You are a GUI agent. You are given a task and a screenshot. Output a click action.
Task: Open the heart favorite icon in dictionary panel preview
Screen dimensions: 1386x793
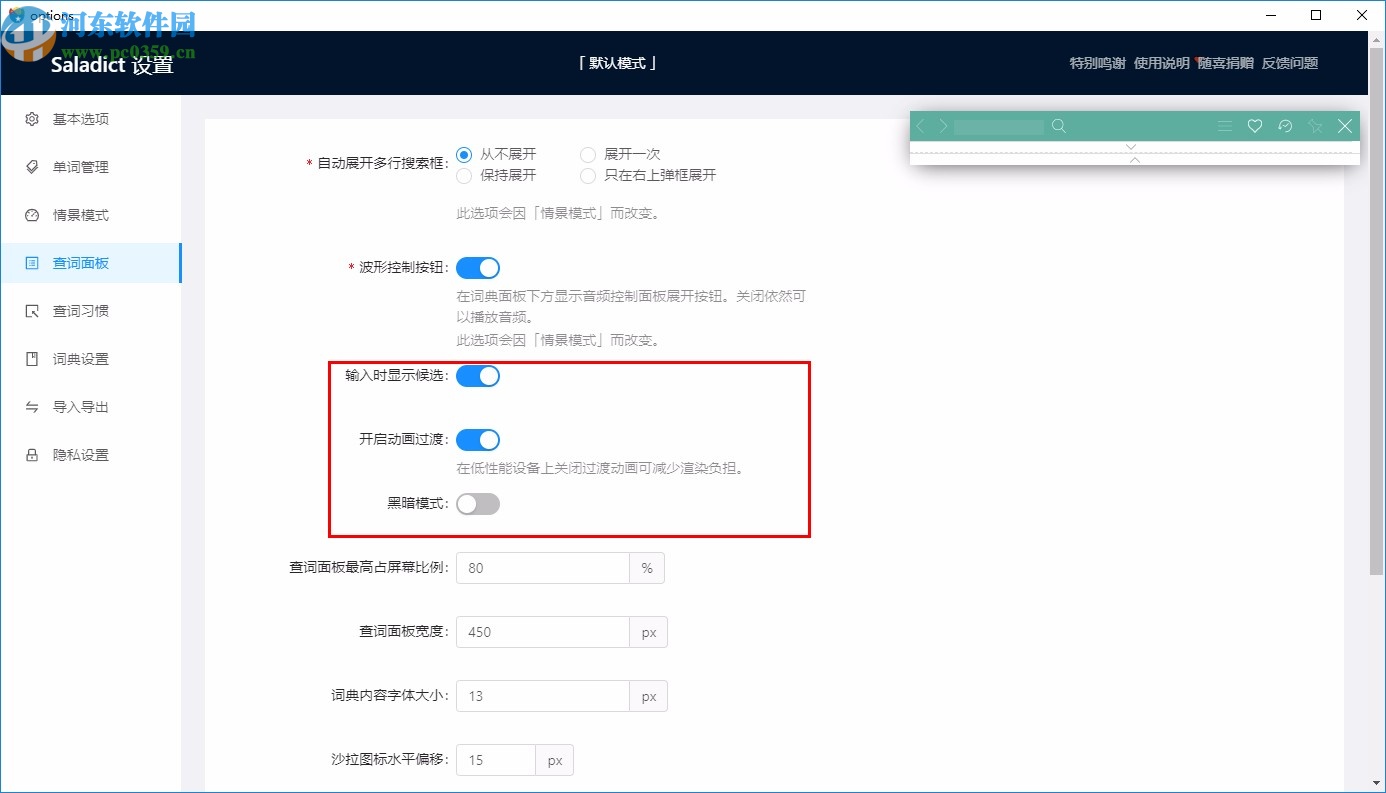[x=1255, y=126]
